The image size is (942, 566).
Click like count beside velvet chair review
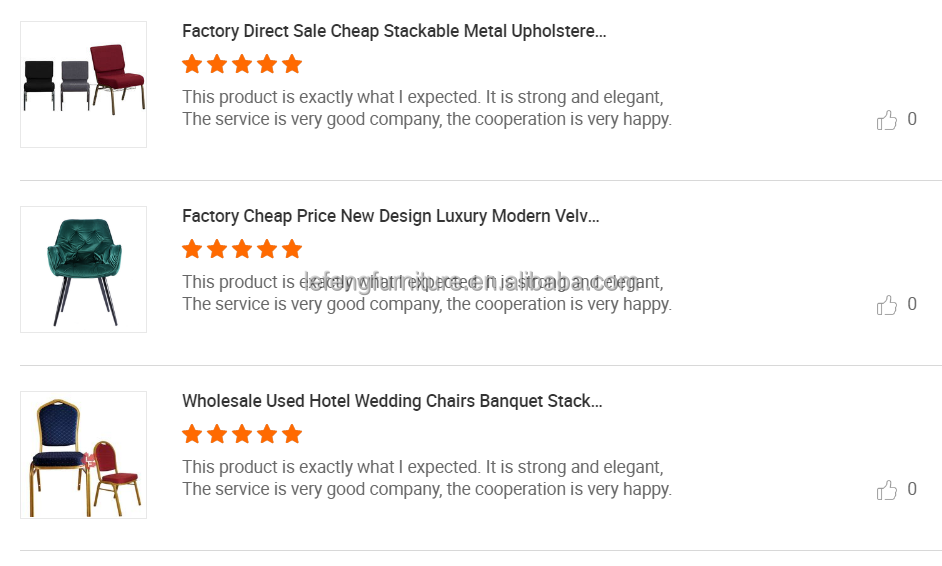tap(912, 305)
